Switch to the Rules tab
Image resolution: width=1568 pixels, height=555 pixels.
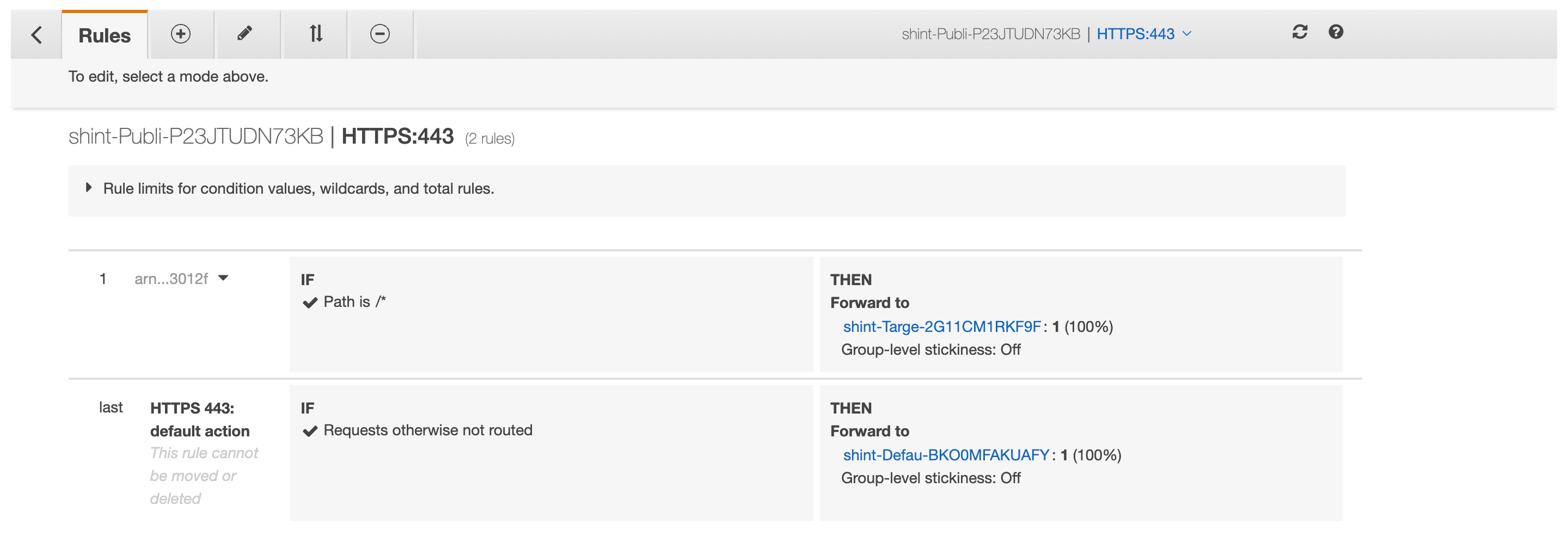tap(103, 35)
